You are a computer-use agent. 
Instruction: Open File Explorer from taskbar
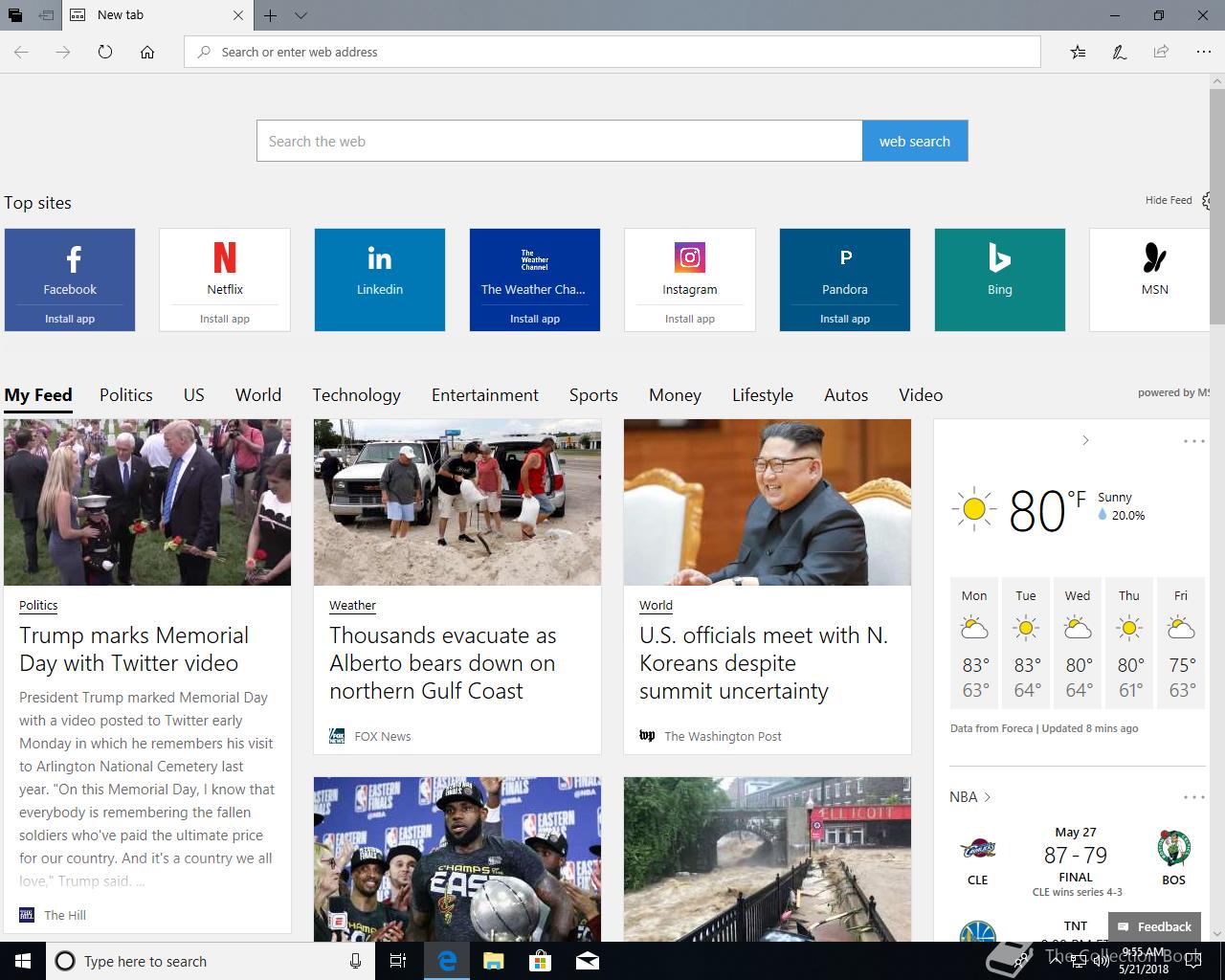493,961
